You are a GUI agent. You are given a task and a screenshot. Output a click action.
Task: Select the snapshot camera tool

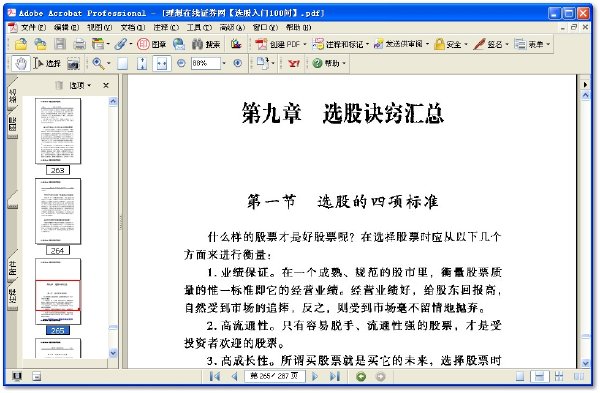(x=73, y=64)
